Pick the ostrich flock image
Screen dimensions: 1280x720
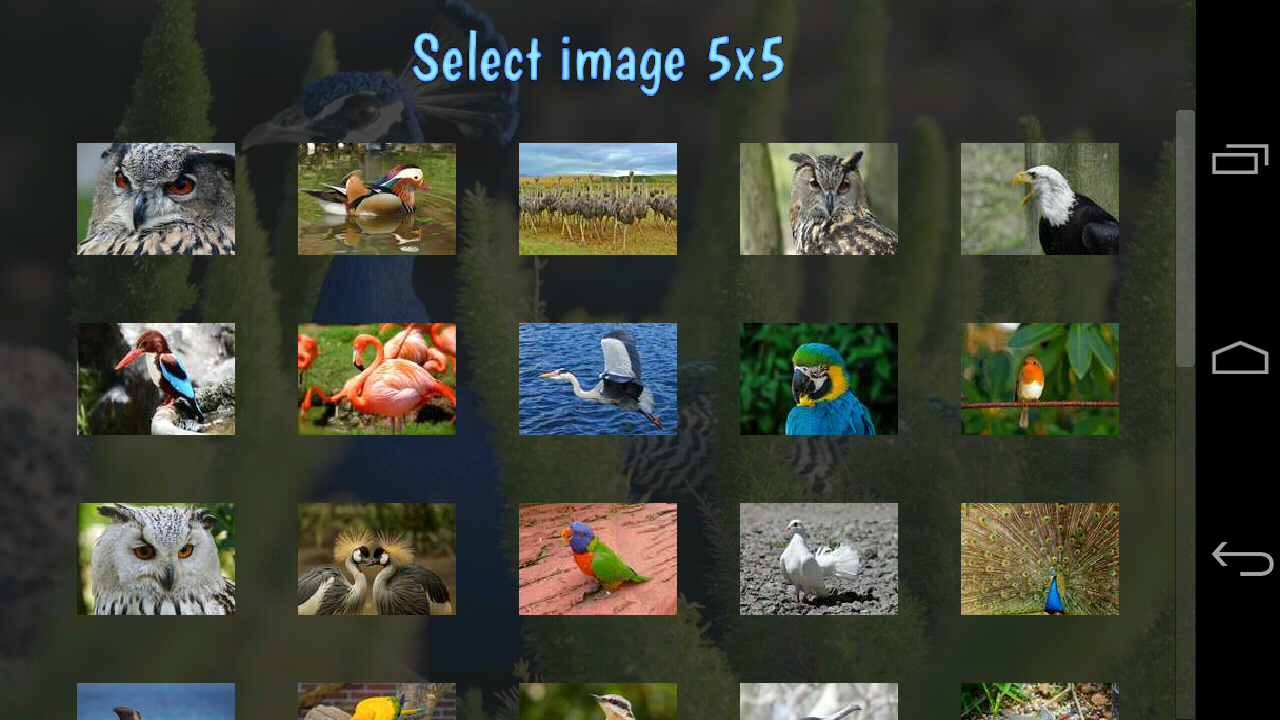(x=598, y=199)
